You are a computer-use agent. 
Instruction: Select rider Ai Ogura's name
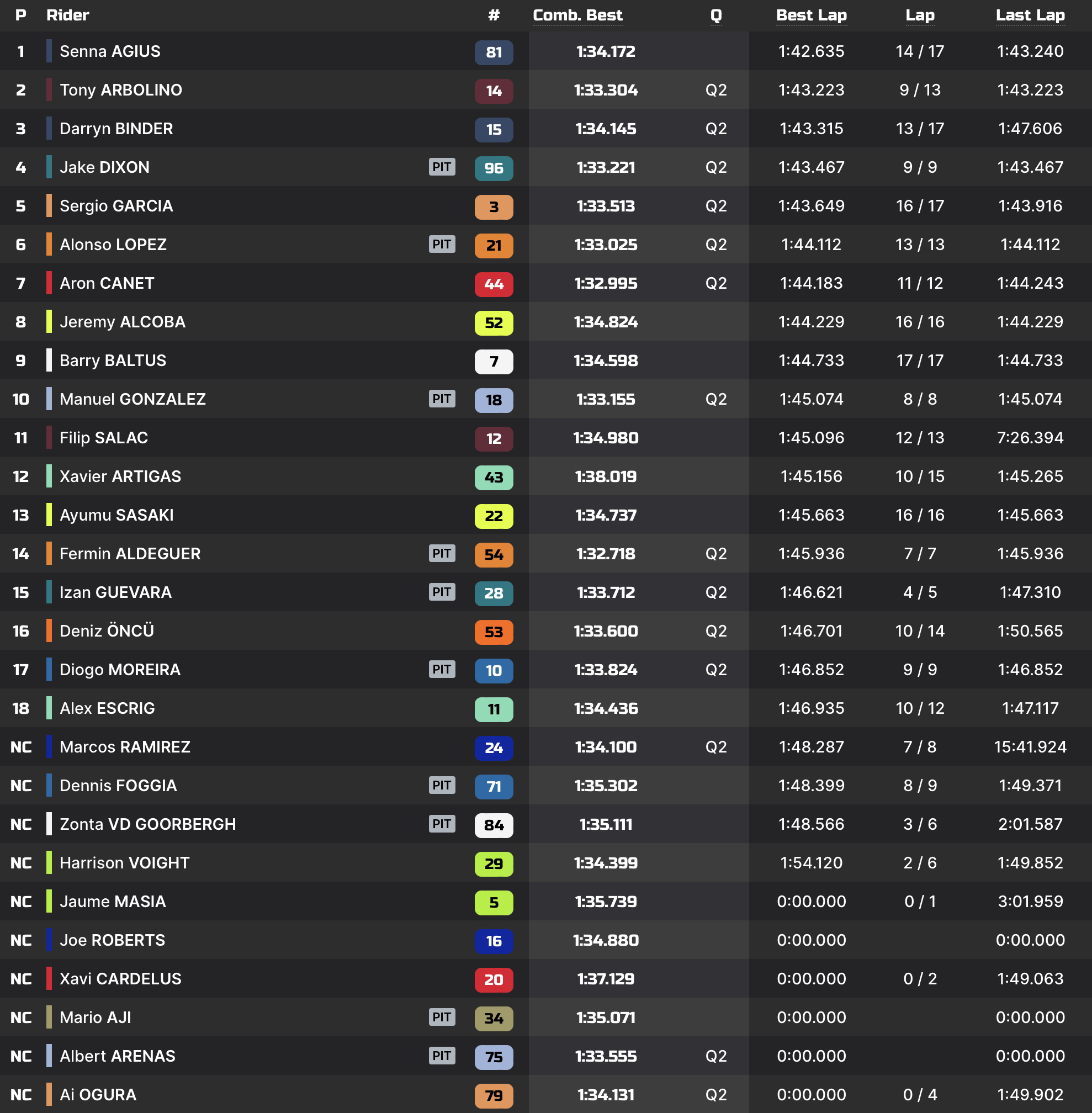coord(98,1095)
